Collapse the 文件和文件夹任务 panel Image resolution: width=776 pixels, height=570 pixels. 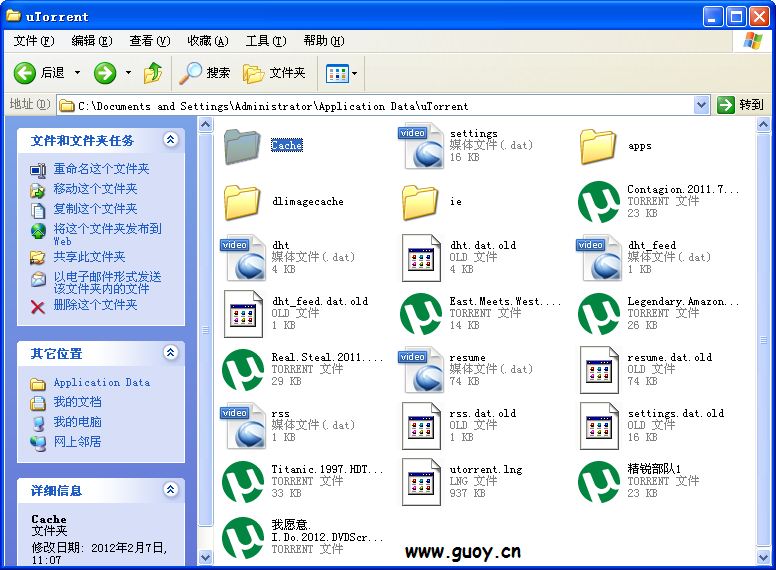pos(171,140)
